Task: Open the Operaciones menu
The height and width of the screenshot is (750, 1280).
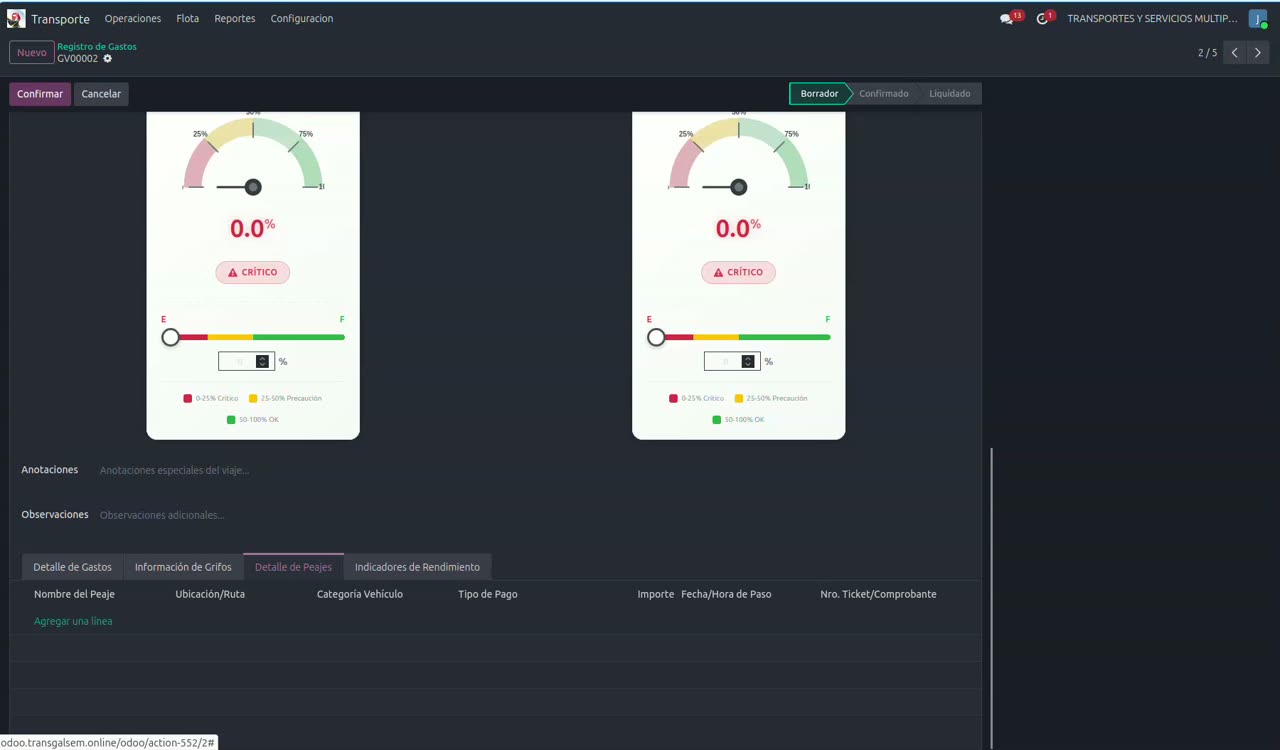Action: (x=133, y=19)
